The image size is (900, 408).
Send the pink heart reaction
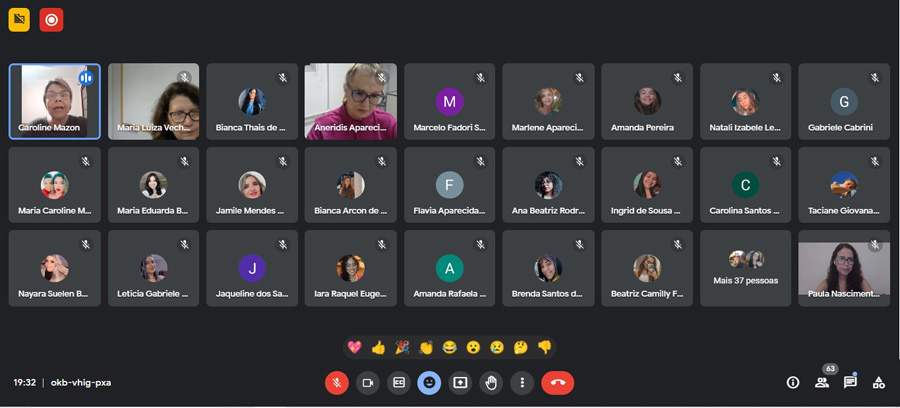pyautogui.click(x=354, y=347)
